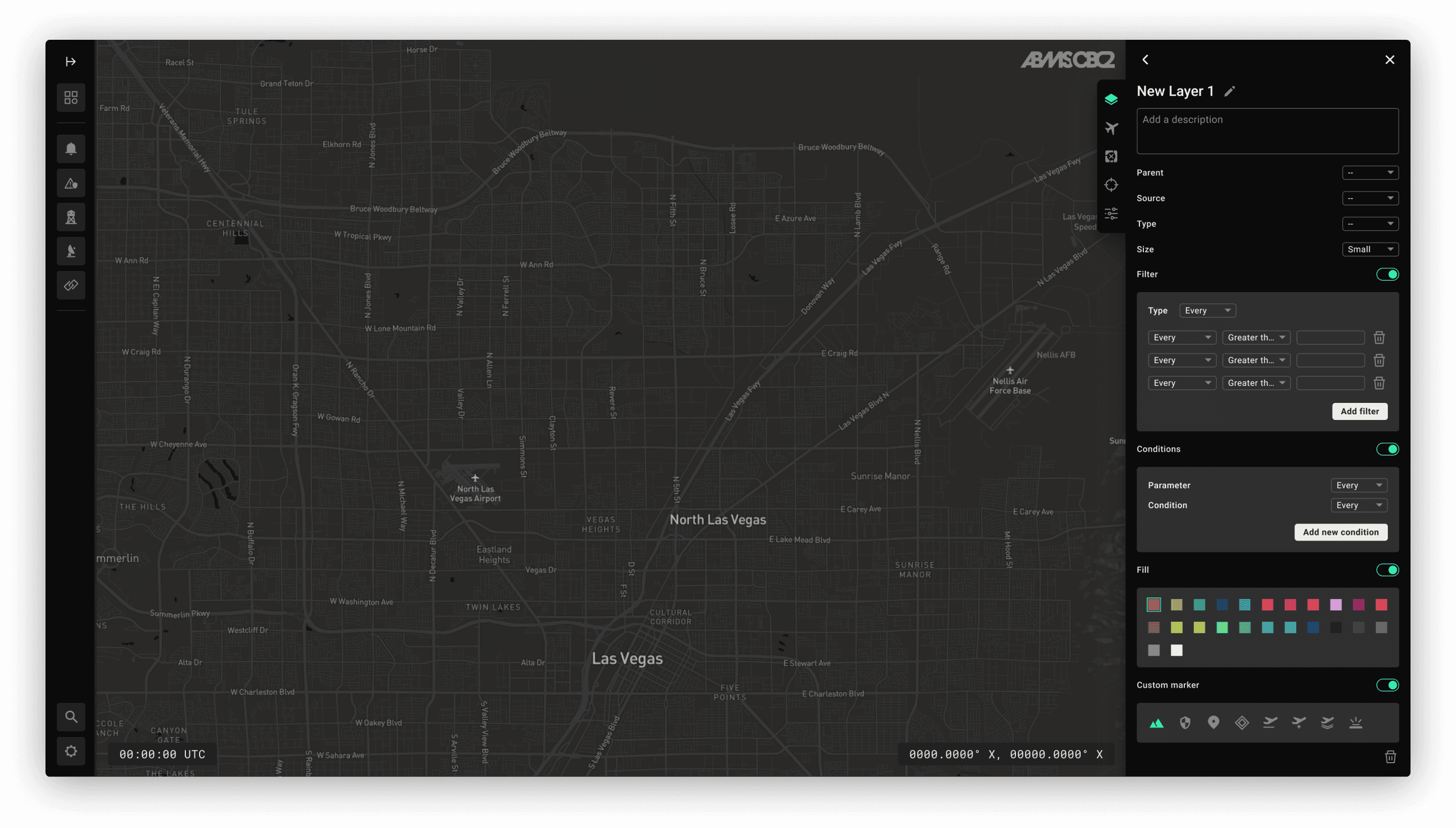Open the app grid menu at sidebar top
1456x828 pixels.
coord(70,97)
